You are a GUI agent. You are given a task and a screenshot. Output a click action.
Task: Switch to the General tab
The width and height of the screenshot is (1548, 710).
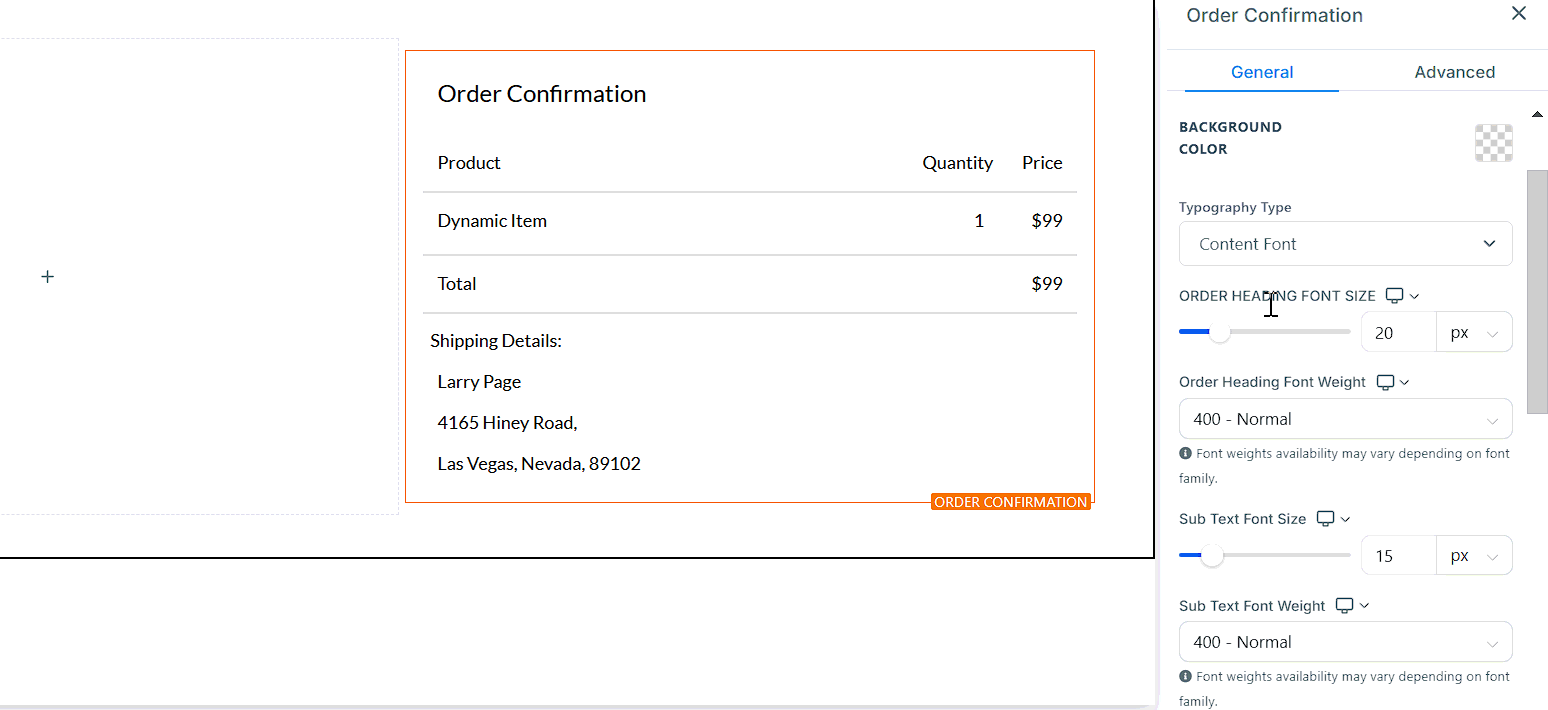(x=1262, y=72)
